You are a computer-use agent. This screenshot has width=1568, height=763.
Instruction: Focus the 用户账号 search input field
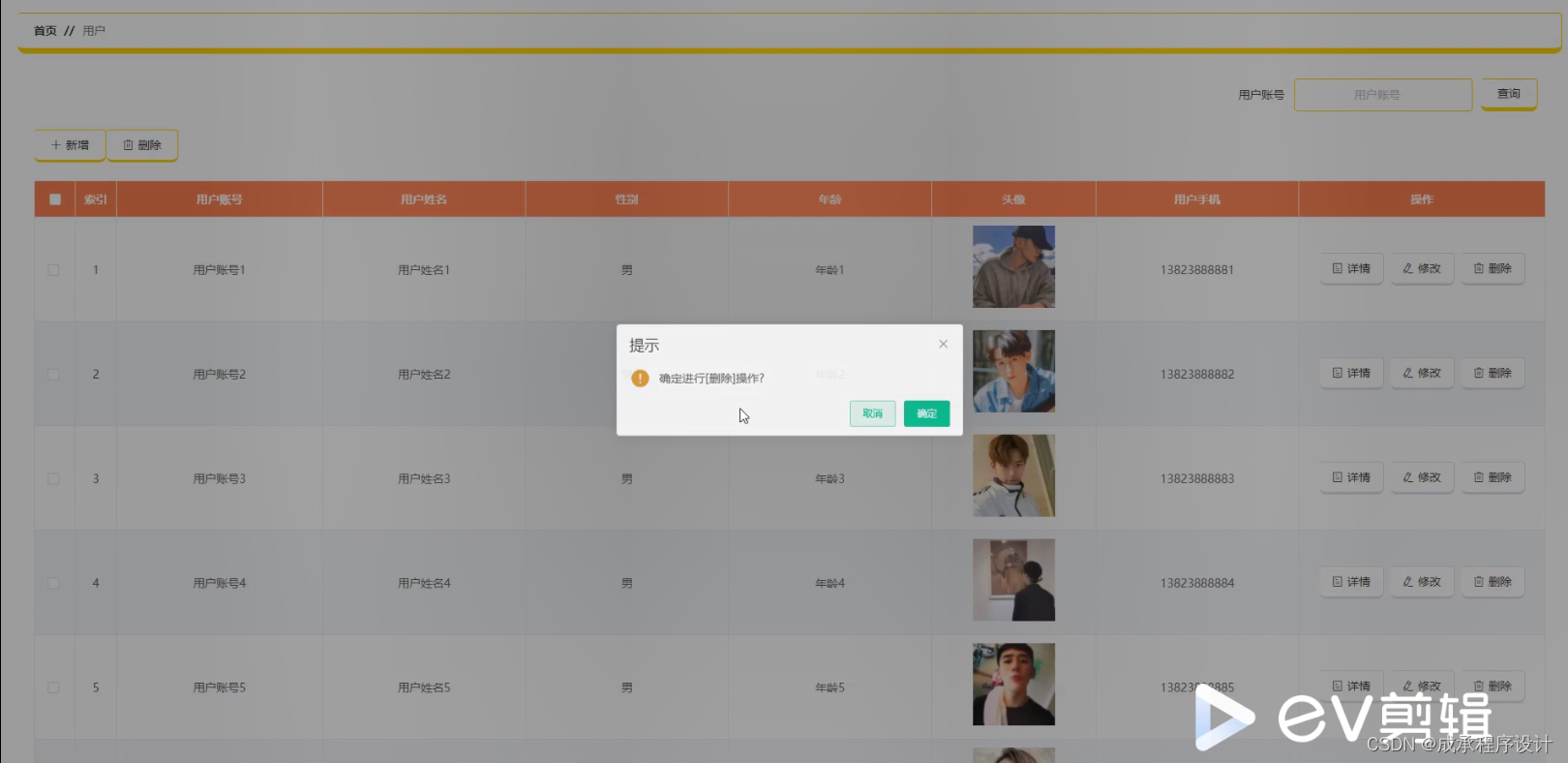1383,95
